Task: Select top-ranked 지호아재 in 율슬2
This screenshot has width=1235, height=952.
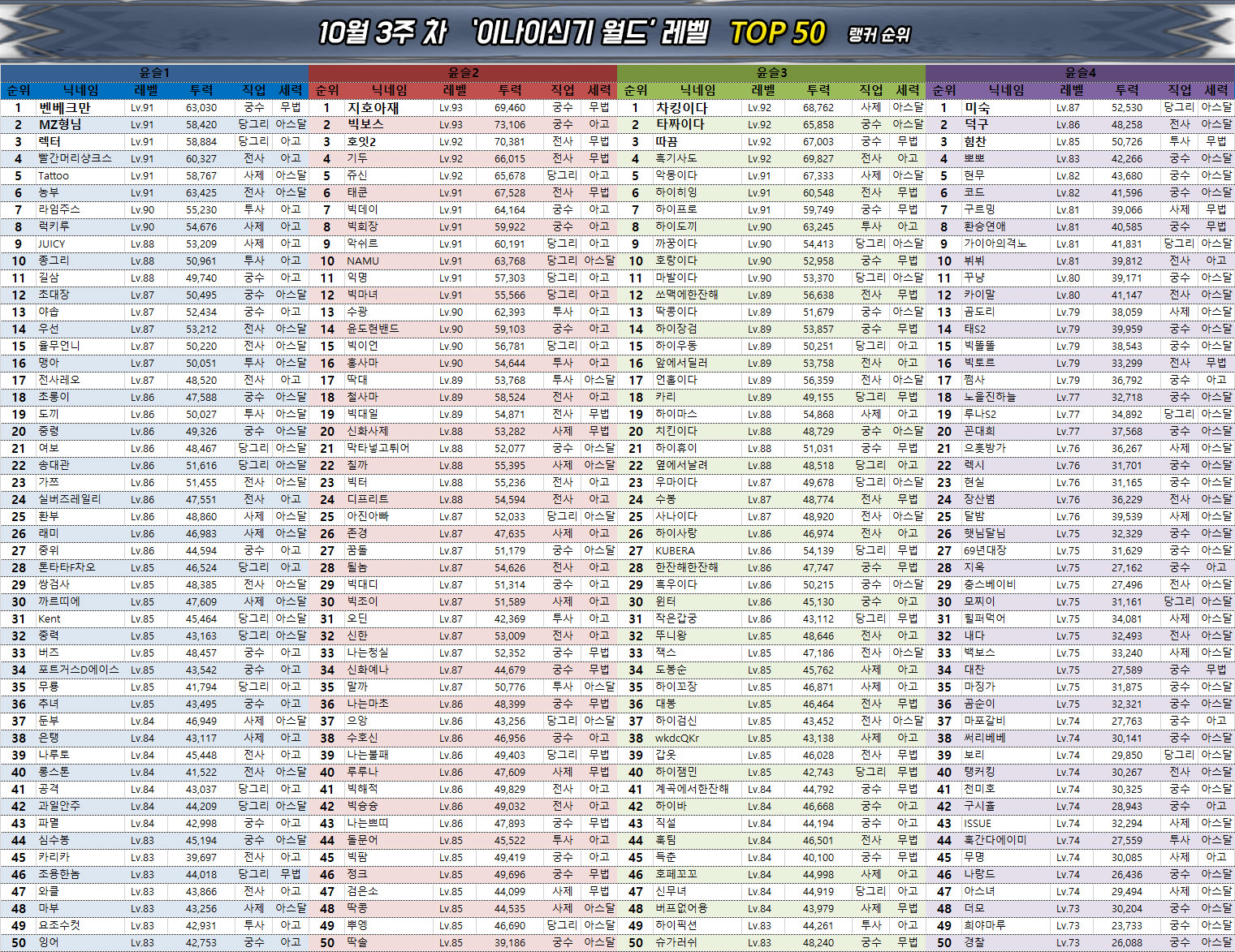Action: (x=373, y=108)
